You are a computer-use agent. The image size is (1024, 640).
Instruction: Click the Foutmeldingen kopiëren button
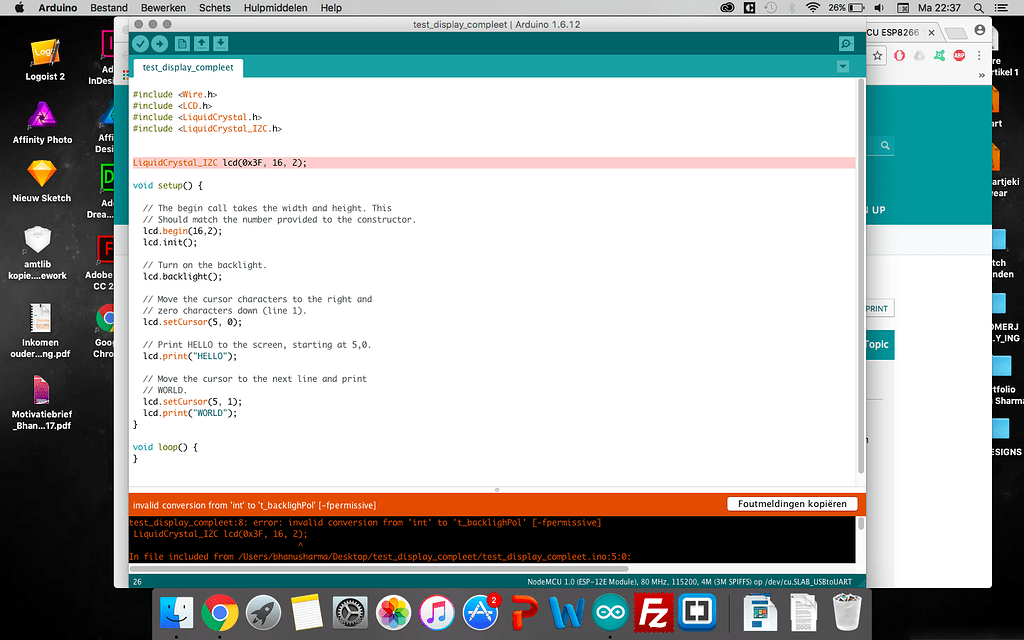(792, 504)
